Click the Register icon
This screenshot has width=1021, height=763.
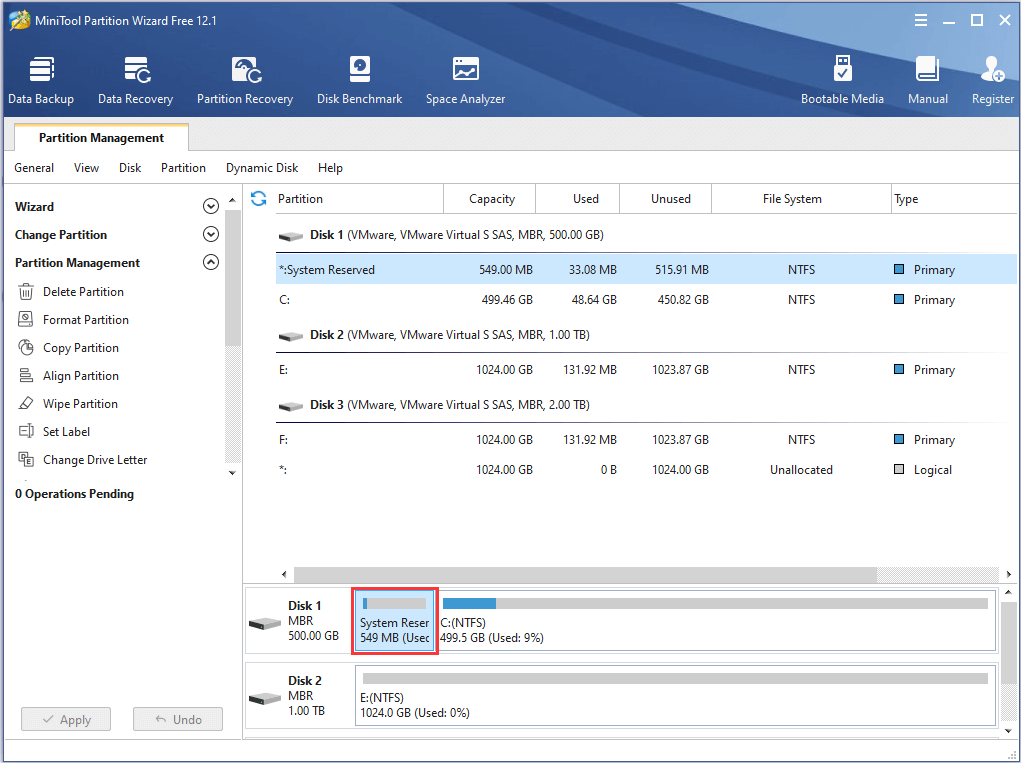coord(992,80)
